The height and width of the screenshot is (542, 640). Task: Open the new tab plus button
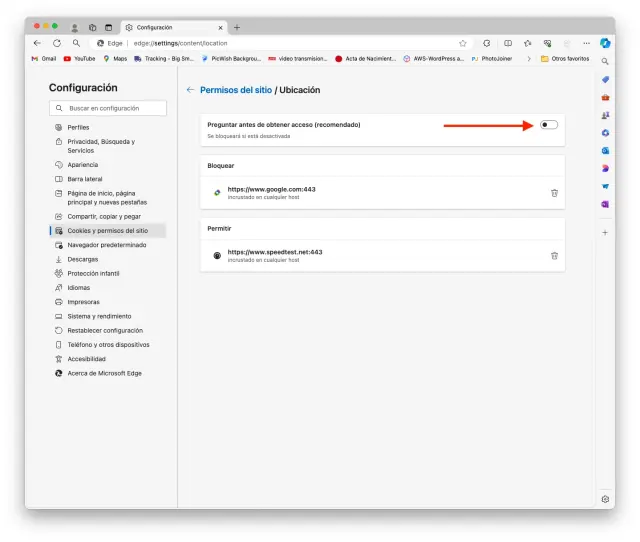237,27
